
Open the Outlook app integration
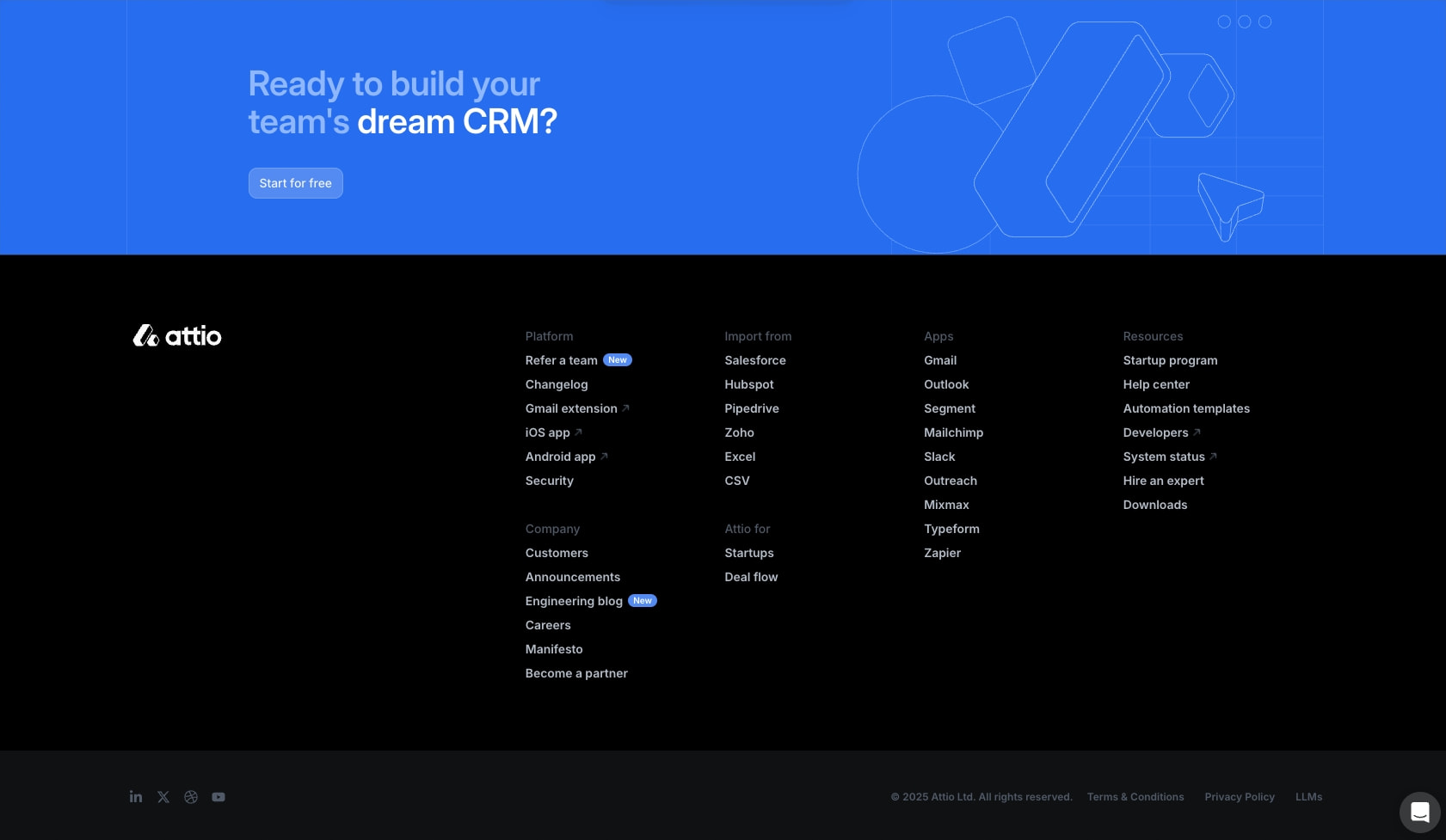click(x=946, y=384)
